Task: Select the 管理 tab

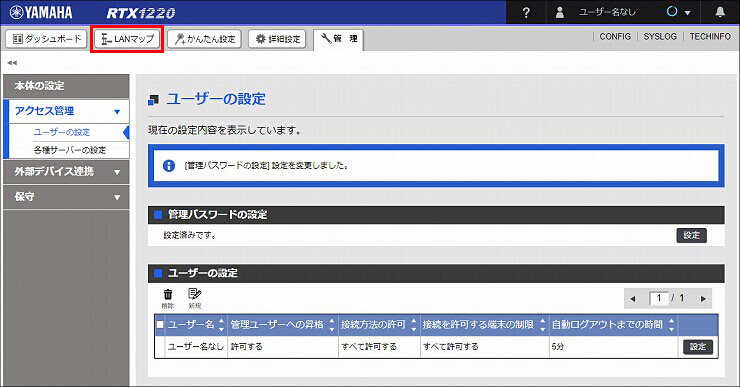Action: coord(338,39)
